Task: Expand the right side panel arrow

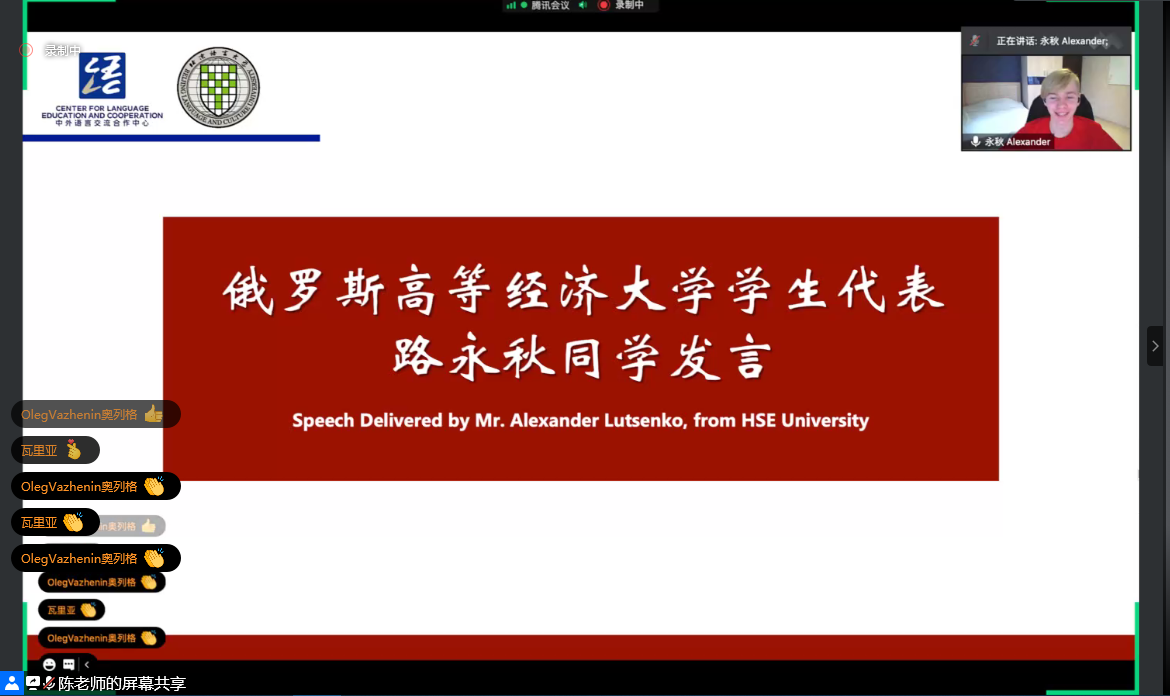Action: click(x=1155, y=346)
